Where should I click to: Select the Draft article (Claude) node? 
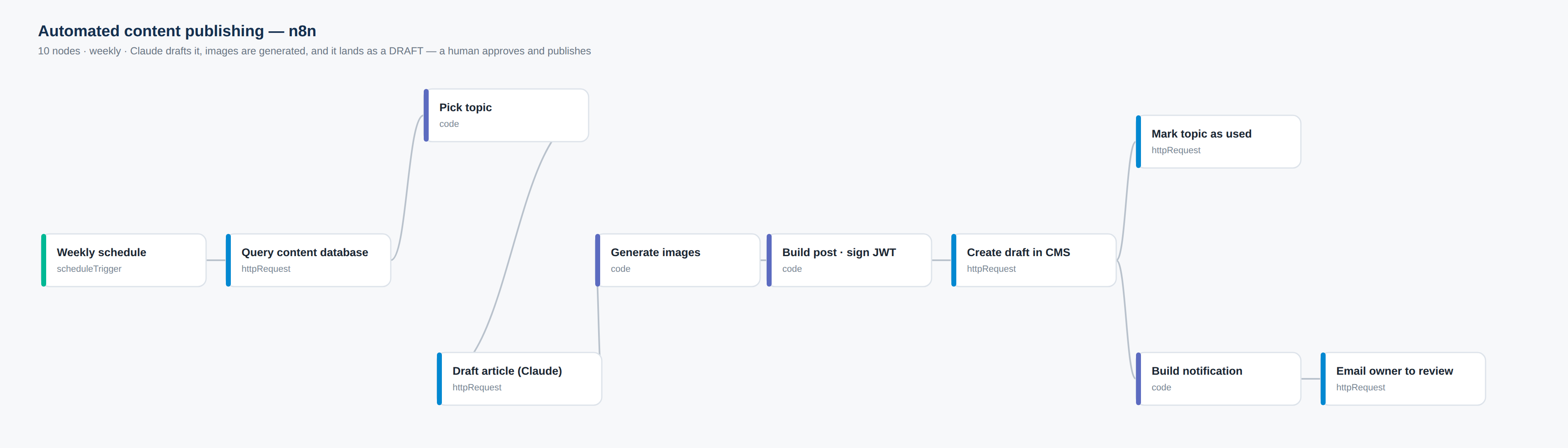click(519, 379)
